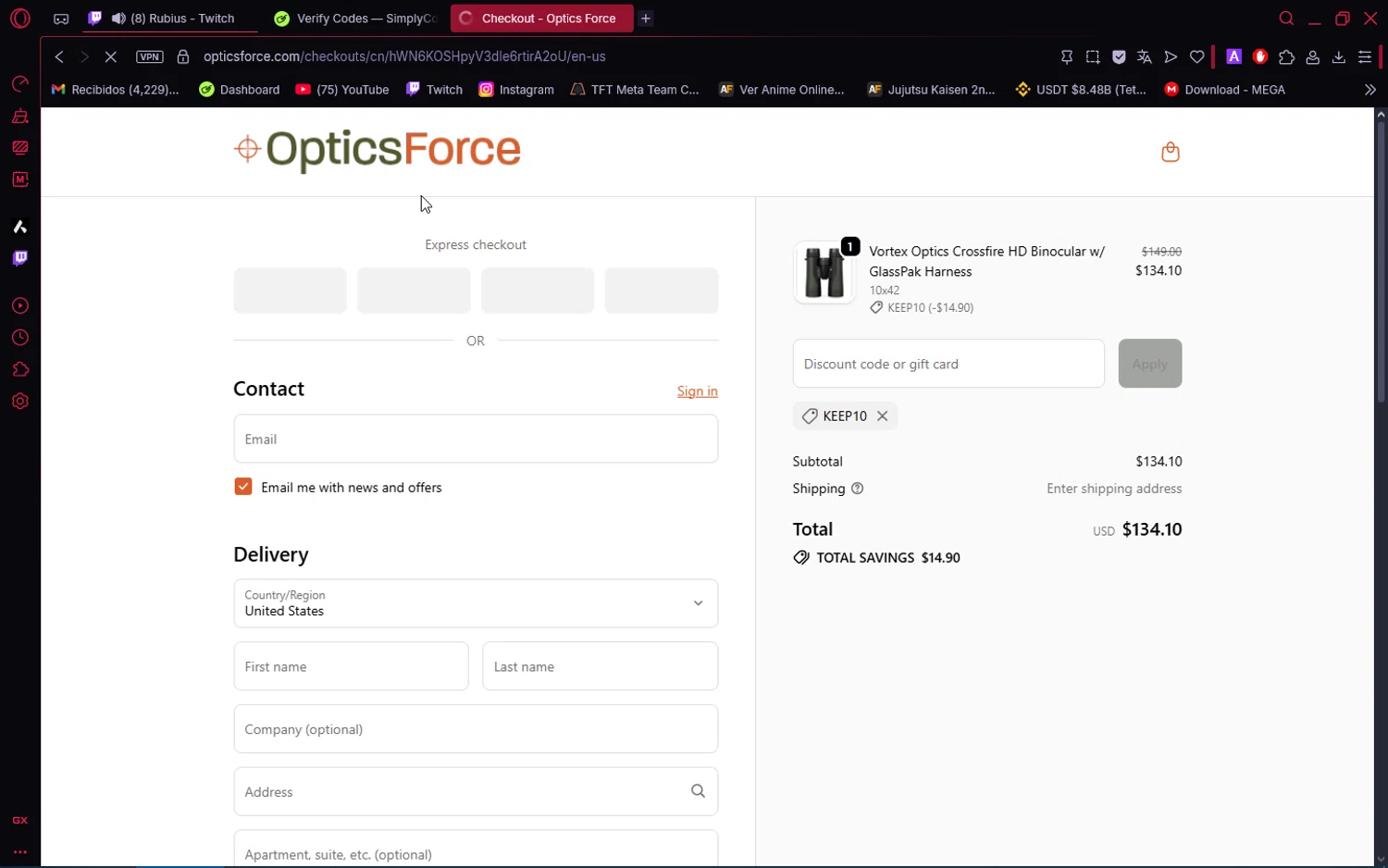The width and height of the screenshot is (1388, 868).
Task: Stop loading the page
Action: click(x=110, y=56)
